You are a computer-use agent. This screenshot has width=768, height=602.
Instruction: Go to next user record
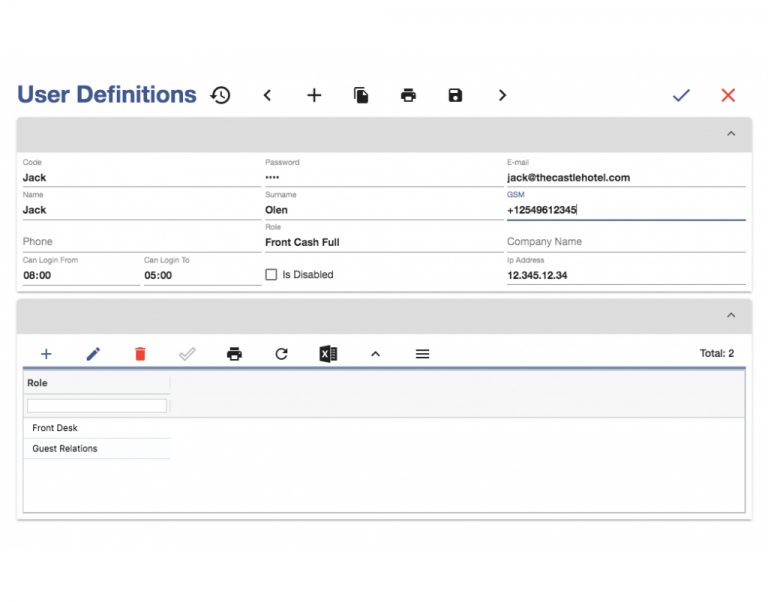coord(502,95)
